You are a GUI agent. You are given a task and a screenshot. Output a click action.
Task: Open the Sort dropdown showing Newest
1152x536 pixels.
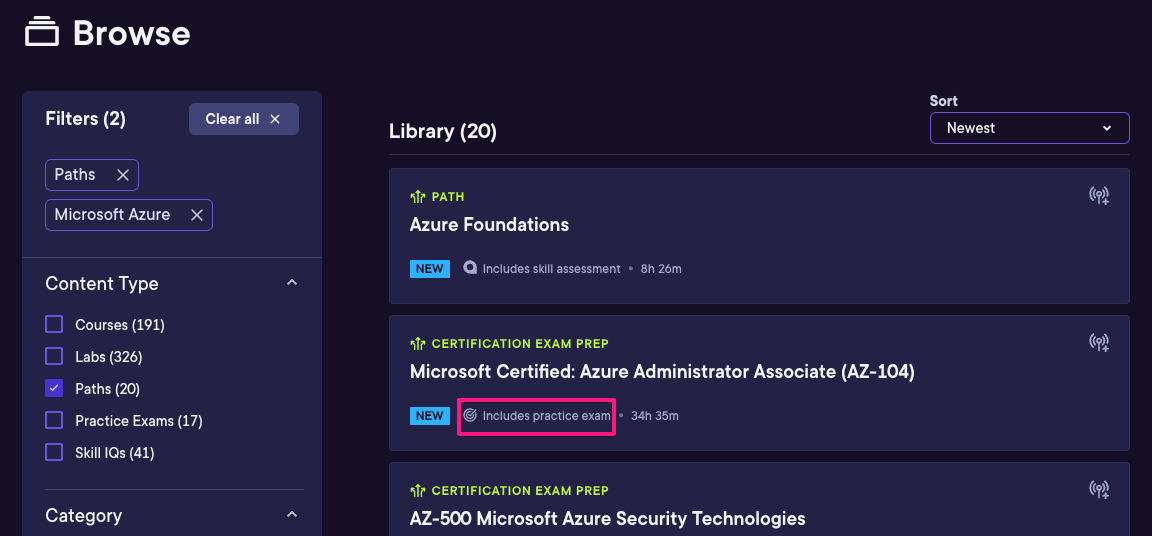pos(1029,128)
